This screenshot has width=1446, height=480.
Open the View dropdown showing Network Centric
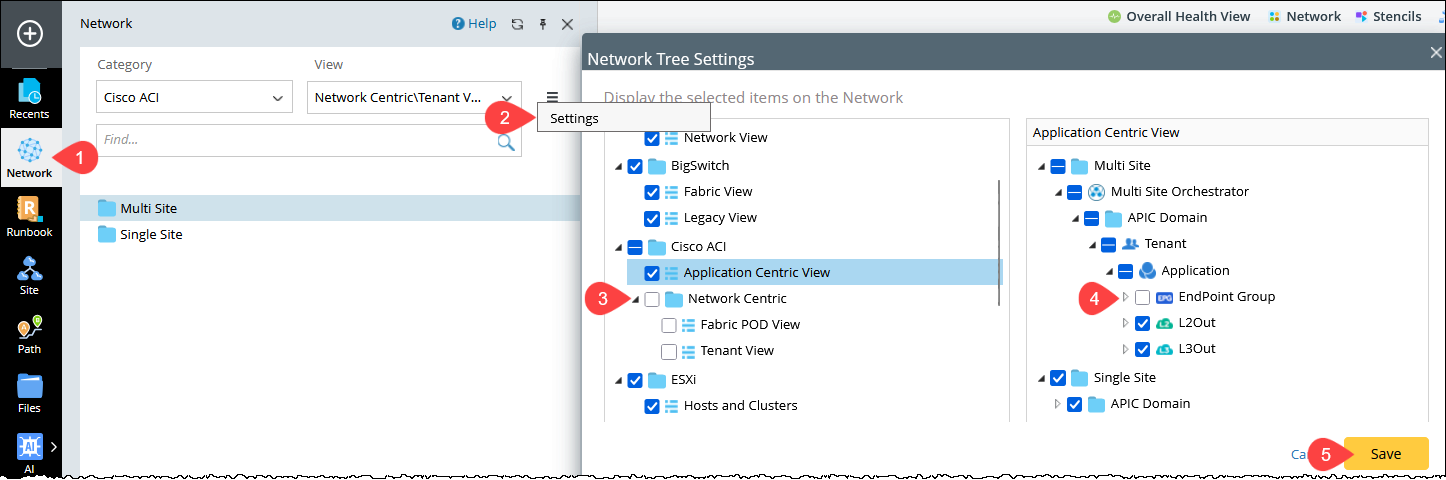tap(414, 98)
